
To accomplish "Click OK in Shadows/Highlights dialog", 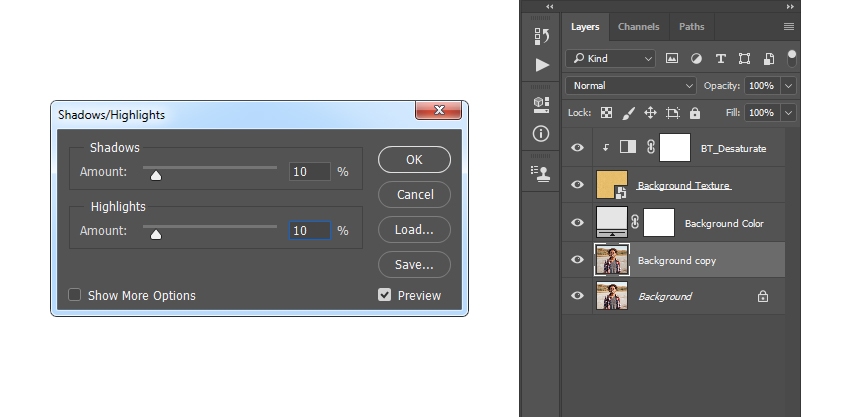I will (x=414, y=159).
